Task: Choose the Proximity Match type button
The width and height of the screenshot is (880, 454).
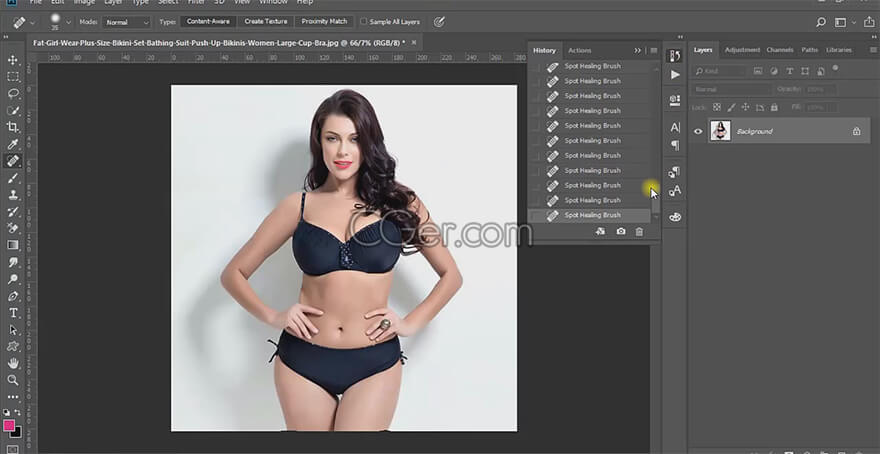Action: pyautogui.click(x=324, y=22)
